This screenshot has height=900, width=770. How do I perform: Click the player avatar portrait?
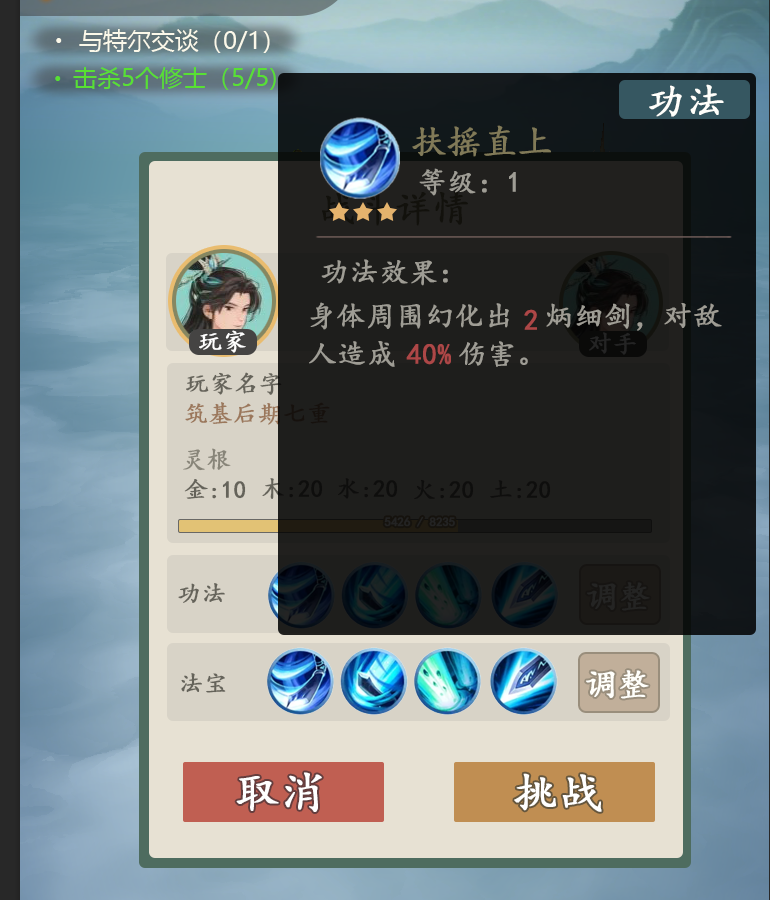(x=223, y=300)
